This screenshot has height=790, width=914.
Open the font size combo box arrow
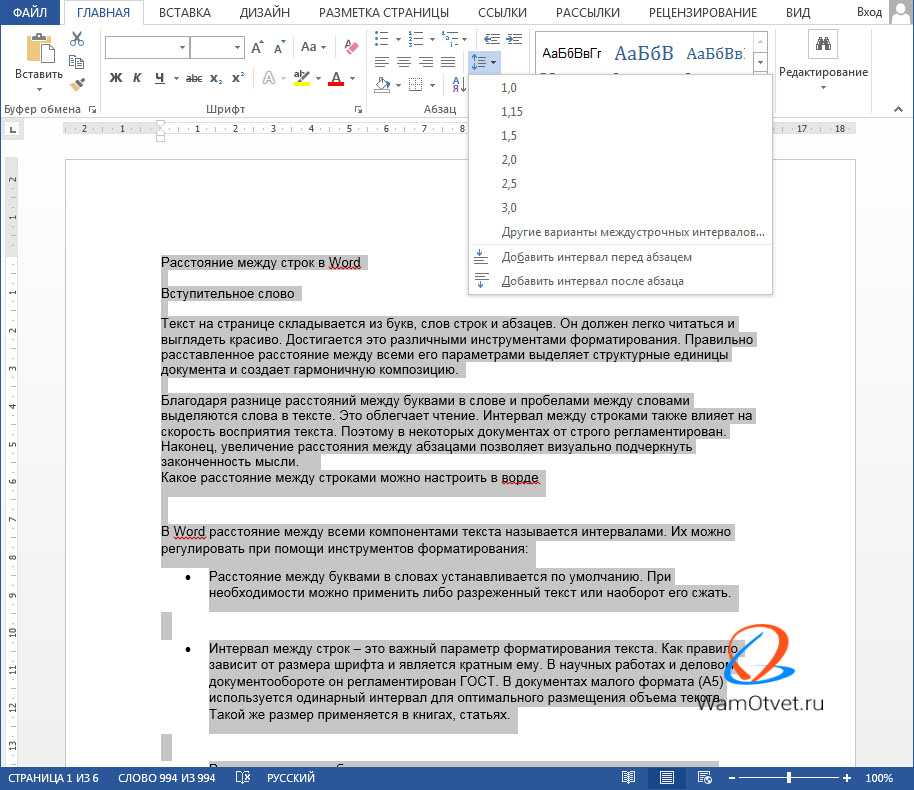pyautogui.click(x=237, y=47)
